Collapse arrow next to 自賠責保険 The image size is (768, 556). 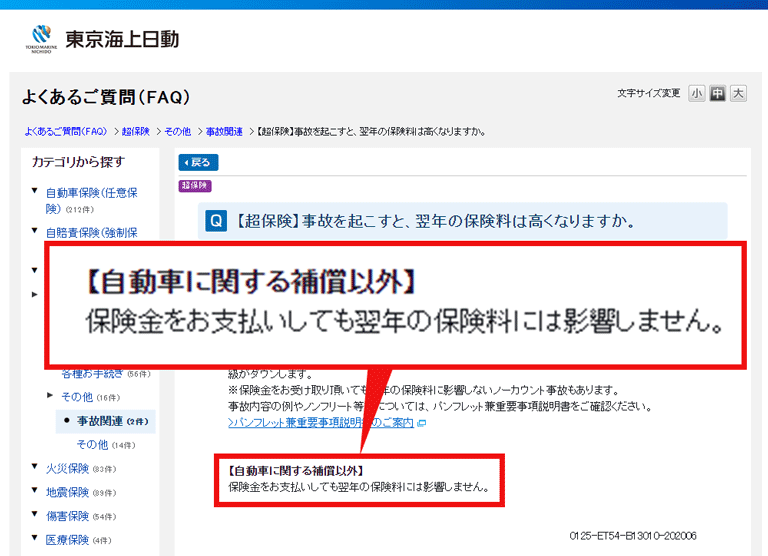(34, 230)
